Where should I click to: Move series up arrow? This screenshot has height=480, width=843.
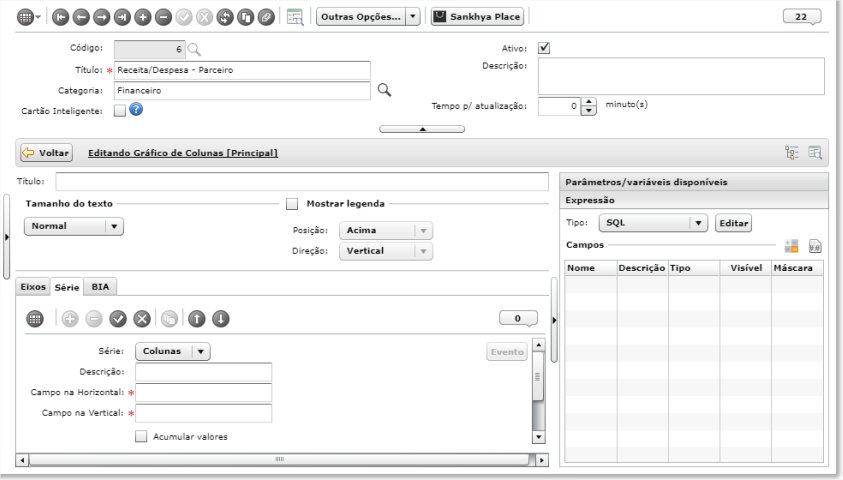(x=197, y=319)
